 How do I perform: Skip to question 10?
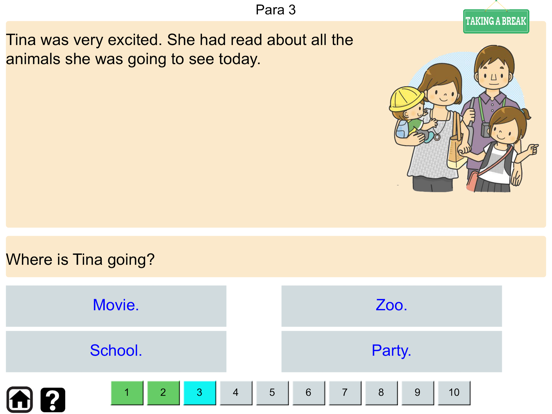[x=454, y=393]
